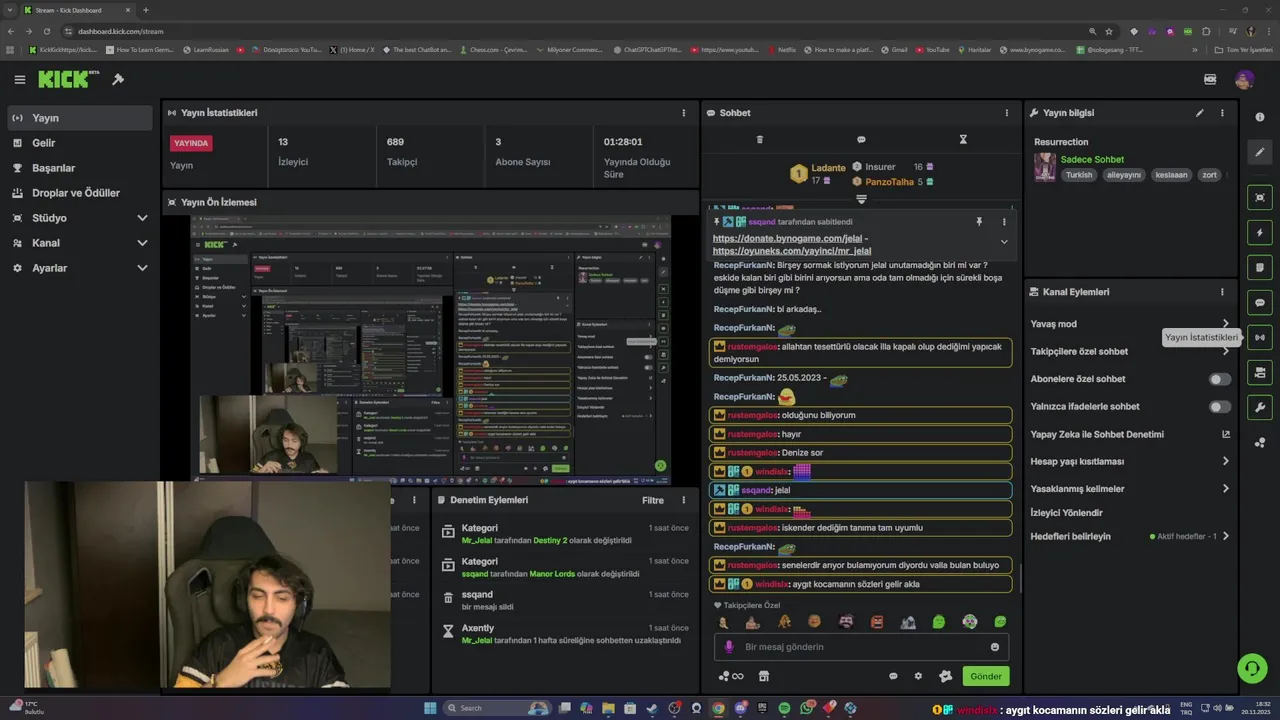Open chat settings with the gear icon
Screen dimensions: 1280x720
point(918,676)
